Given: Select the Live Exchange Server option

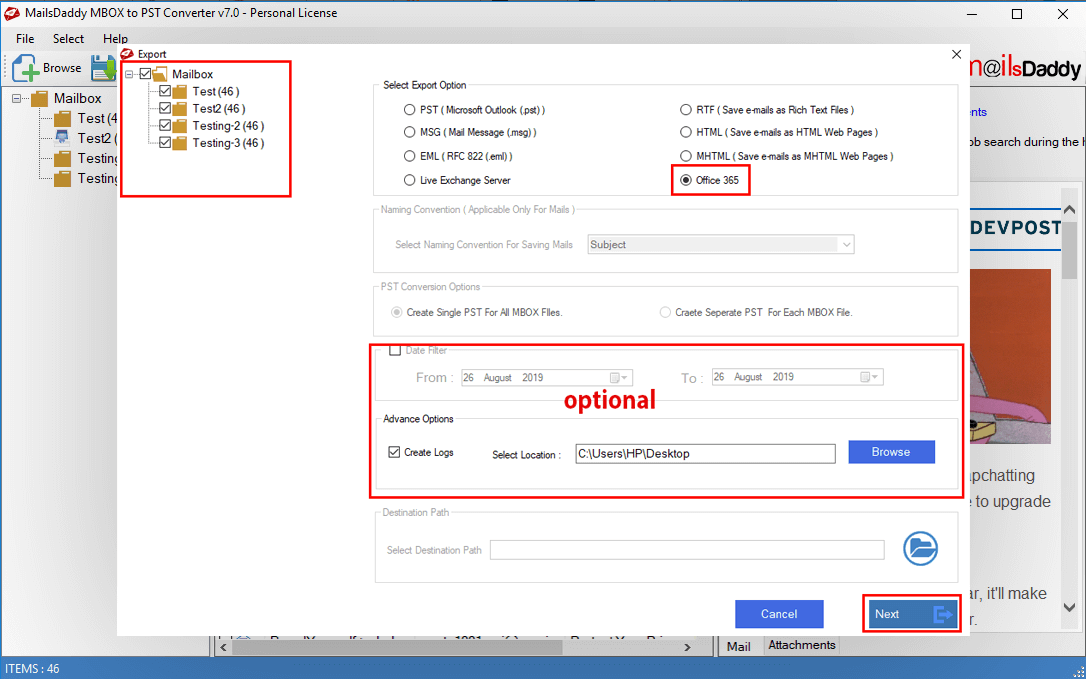Looking at the screenshot, I should tap(410, 180).
